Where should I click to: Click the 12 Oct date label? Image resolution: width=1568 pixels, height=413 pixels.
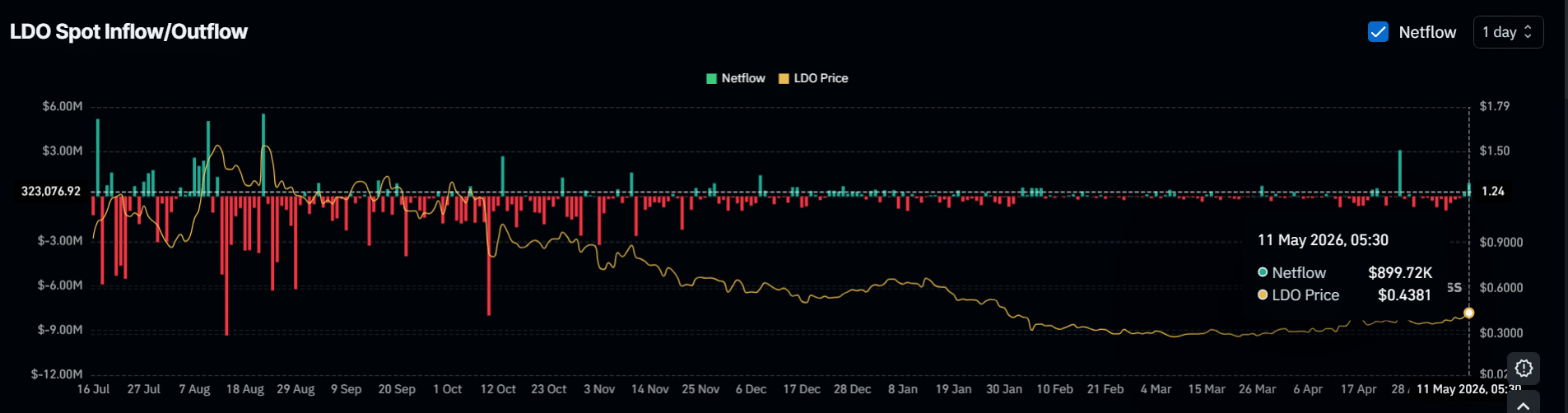pyautogui.click(x=498, y=389)
